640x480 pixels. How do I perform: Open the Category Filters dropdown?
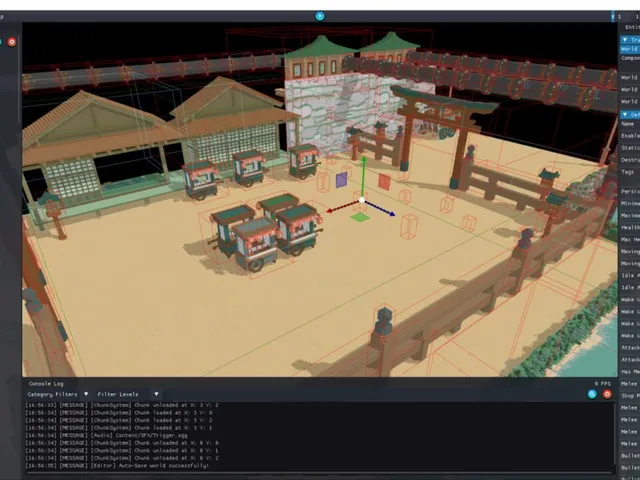58,394
